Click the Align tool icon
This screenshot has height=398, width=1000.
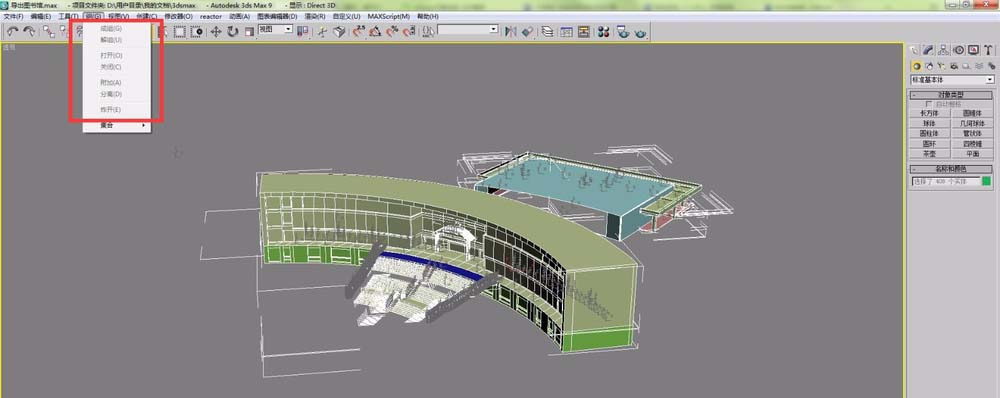point(527,31)
